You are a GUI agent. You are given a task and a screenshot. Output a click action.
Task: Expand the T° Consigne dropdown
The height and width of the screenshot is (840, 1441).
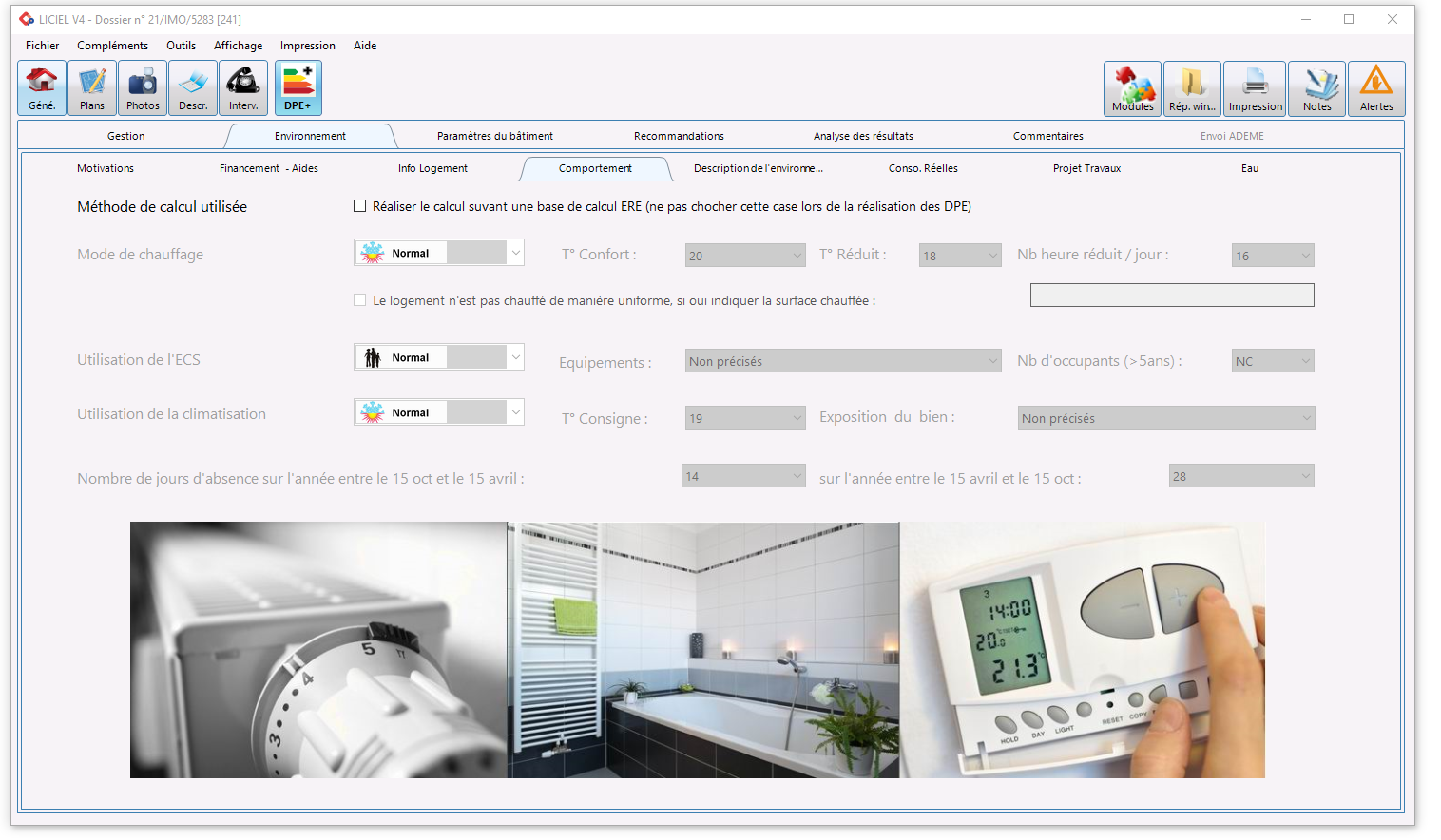pos(745,418)
